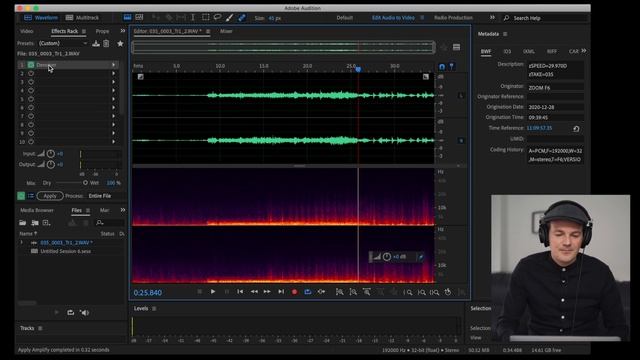Start recording with Record button
640x360 pixels.
click(294, 292)
